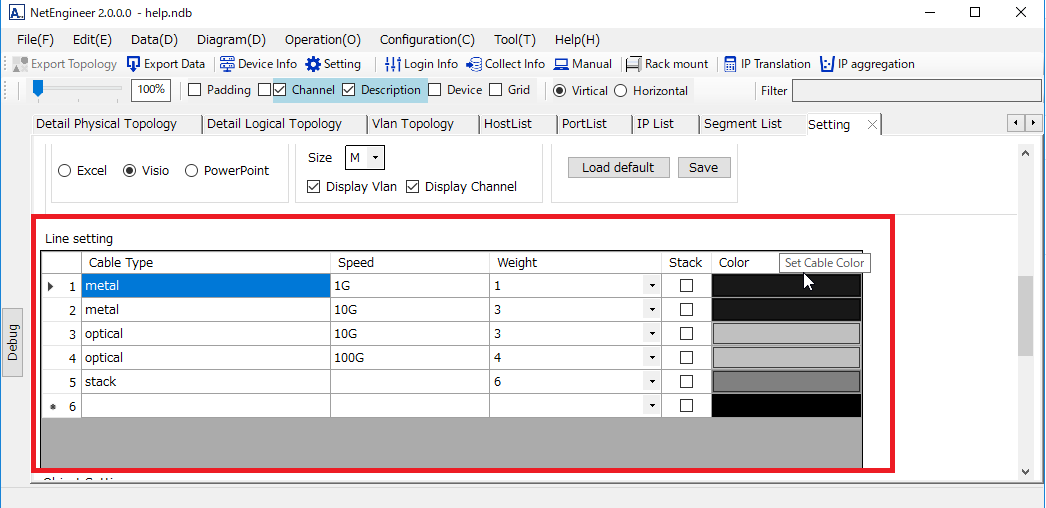Launch the IP aggregation tool
1046x508 pixels.
[827, 64]
